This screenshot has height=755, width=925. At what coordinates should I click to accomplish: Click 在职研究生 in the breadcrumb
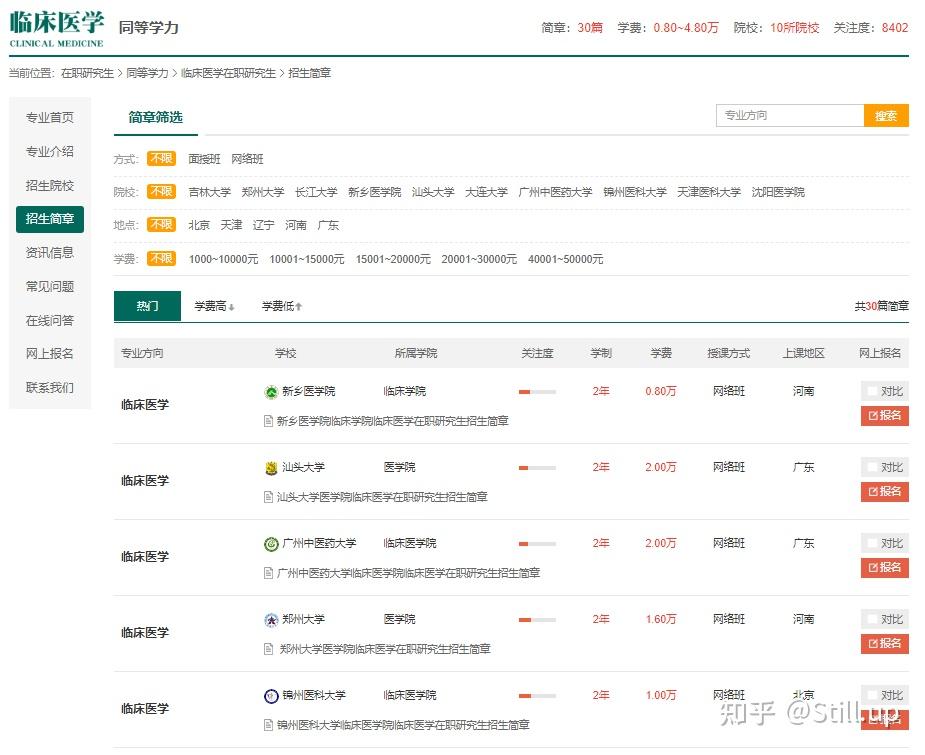[87, 73]
